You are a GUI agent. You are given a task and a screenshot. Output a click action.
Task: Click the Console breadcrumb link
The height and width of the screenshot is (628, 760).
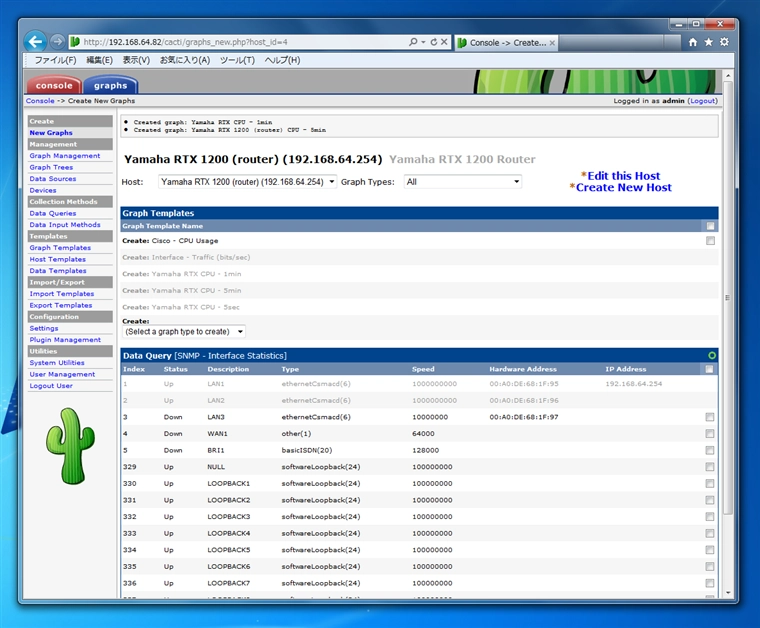coord(40,101)
